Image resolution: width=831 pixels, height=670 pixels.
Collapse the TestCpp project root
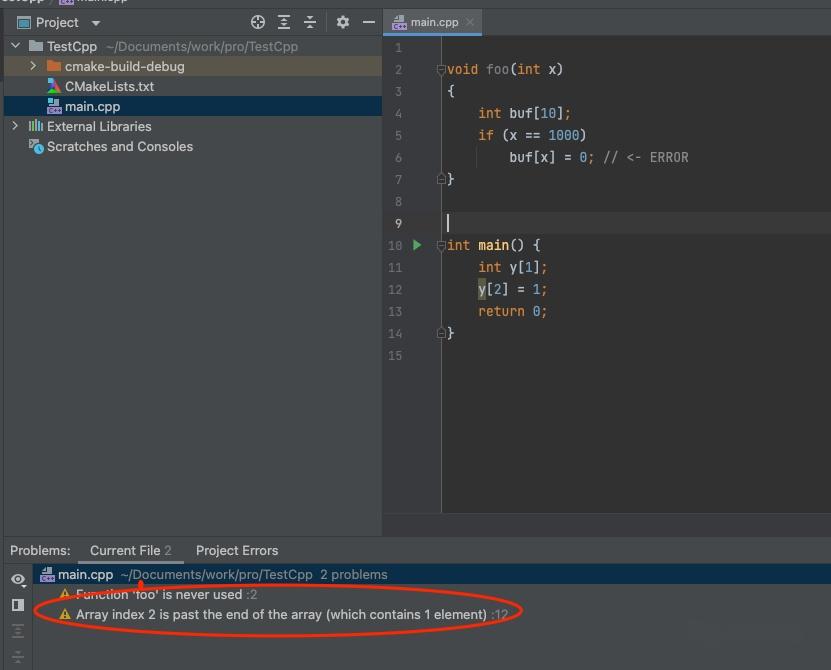[15, 46]
